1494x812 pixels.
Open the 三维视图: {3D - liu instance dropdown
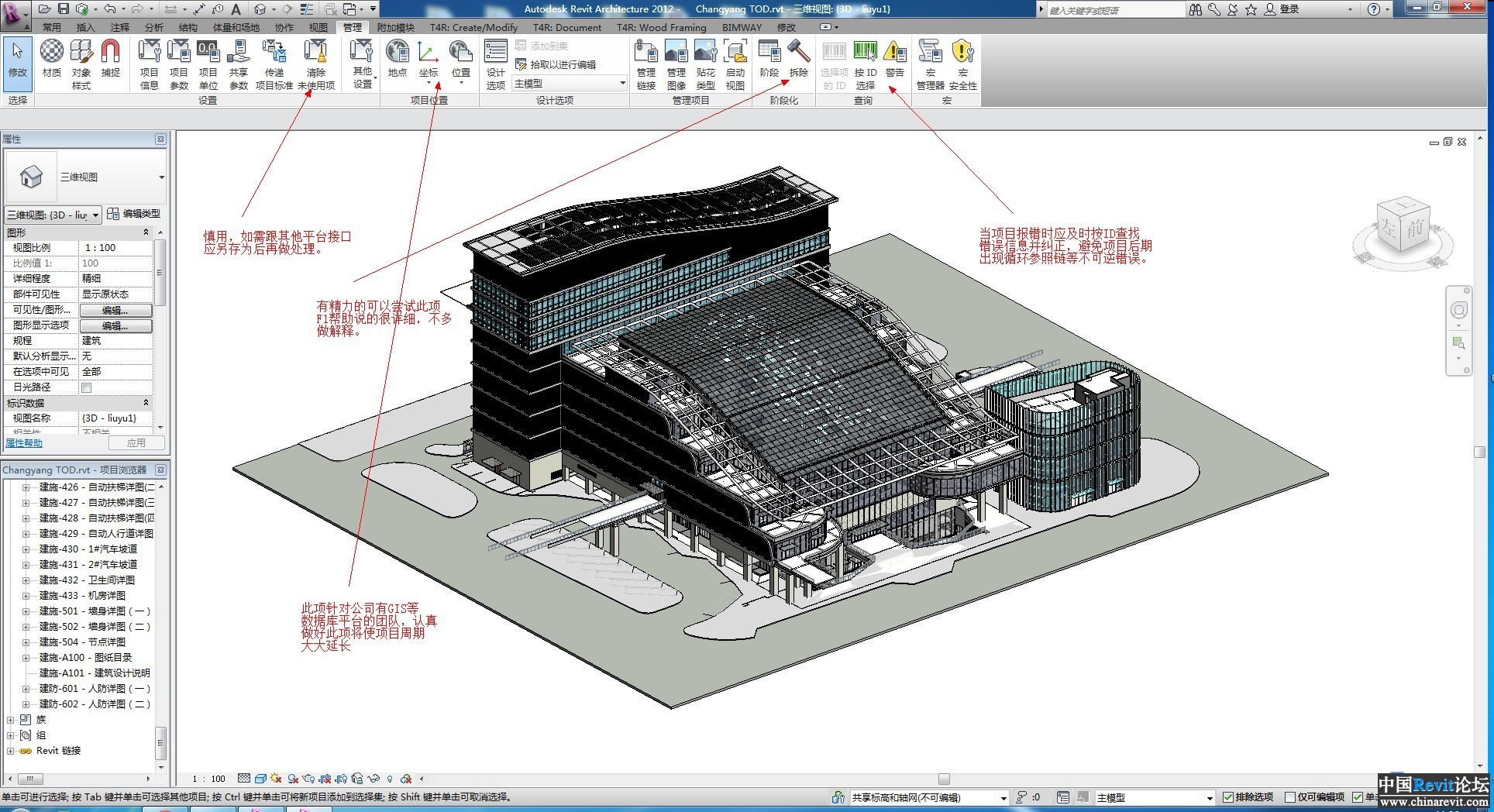(x=53, y=215)
